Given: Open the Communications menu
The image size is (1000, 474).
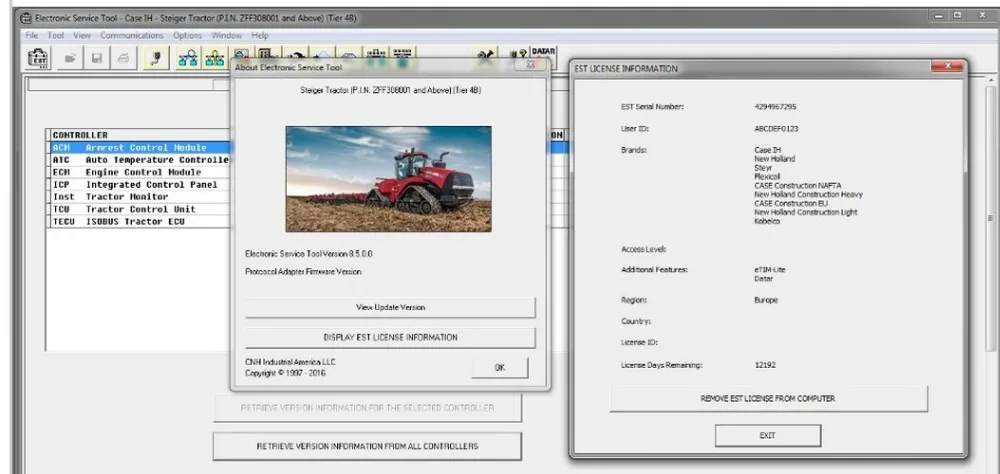Looking at the screenshot, I should pos(132,36).
